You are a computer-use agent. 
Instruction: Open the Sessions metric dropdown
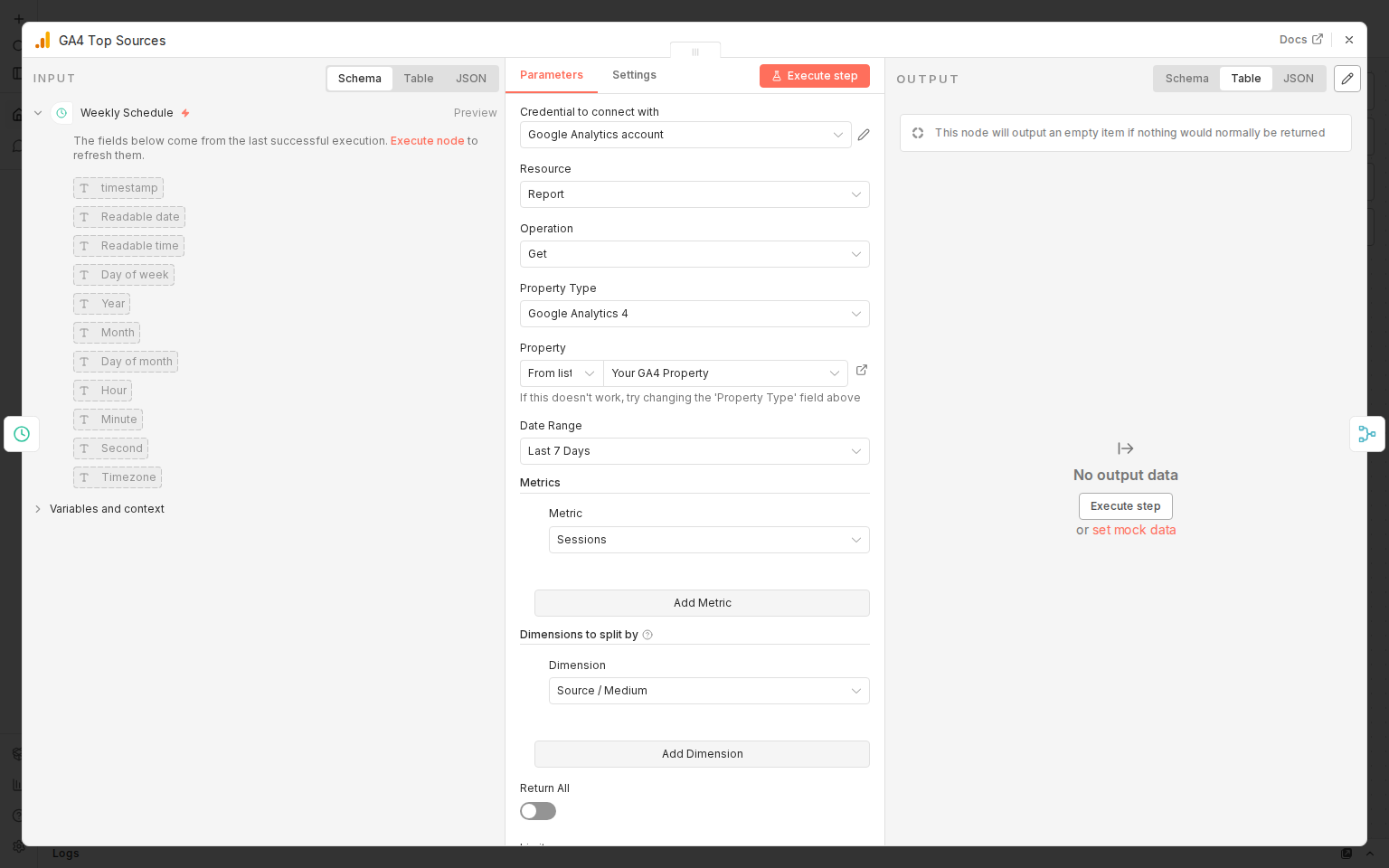click(x=708, y=540)
